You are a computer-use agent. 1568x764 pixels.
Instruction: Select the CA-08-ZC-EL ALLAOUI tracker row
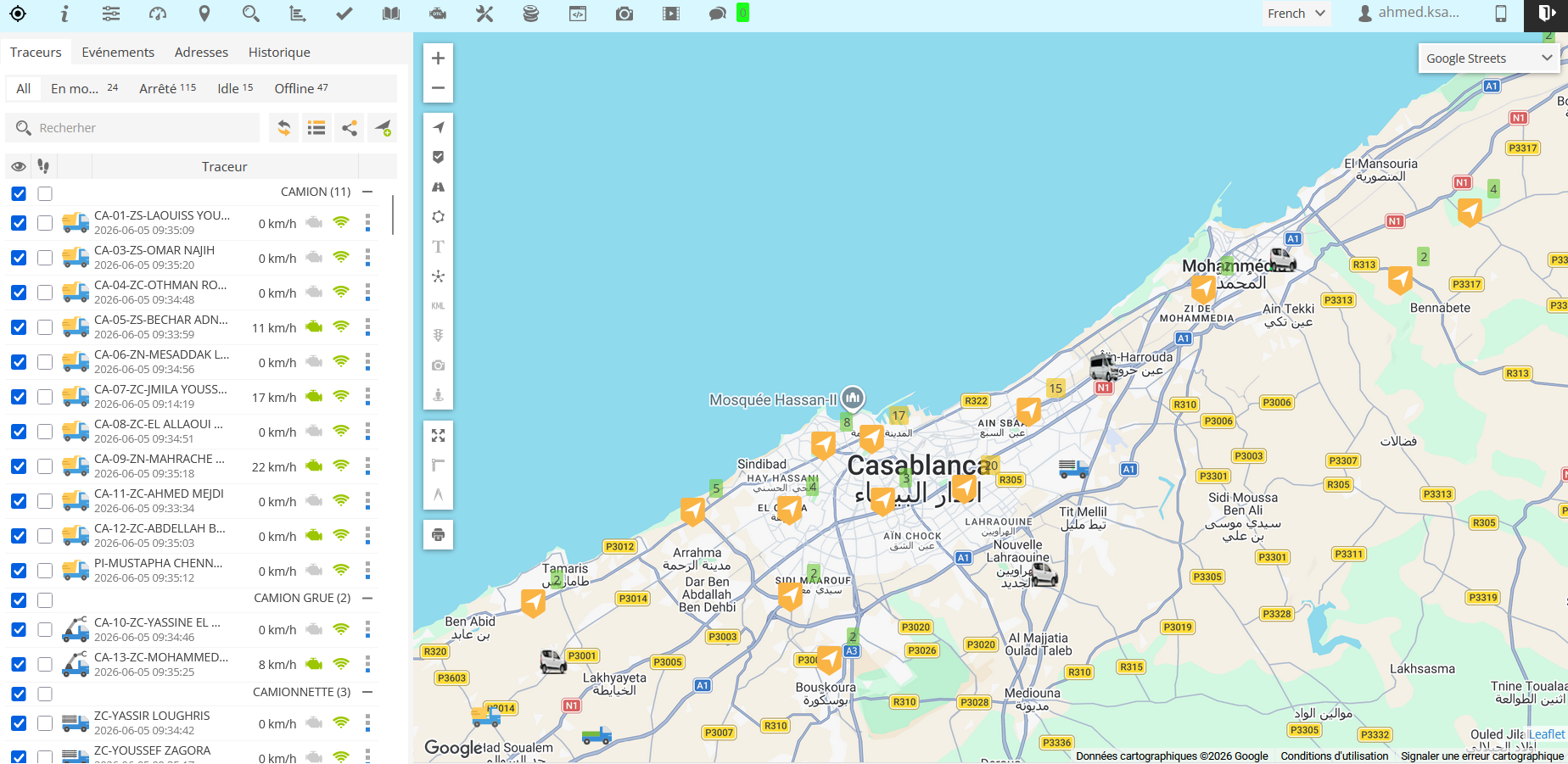tap(193, 432)
